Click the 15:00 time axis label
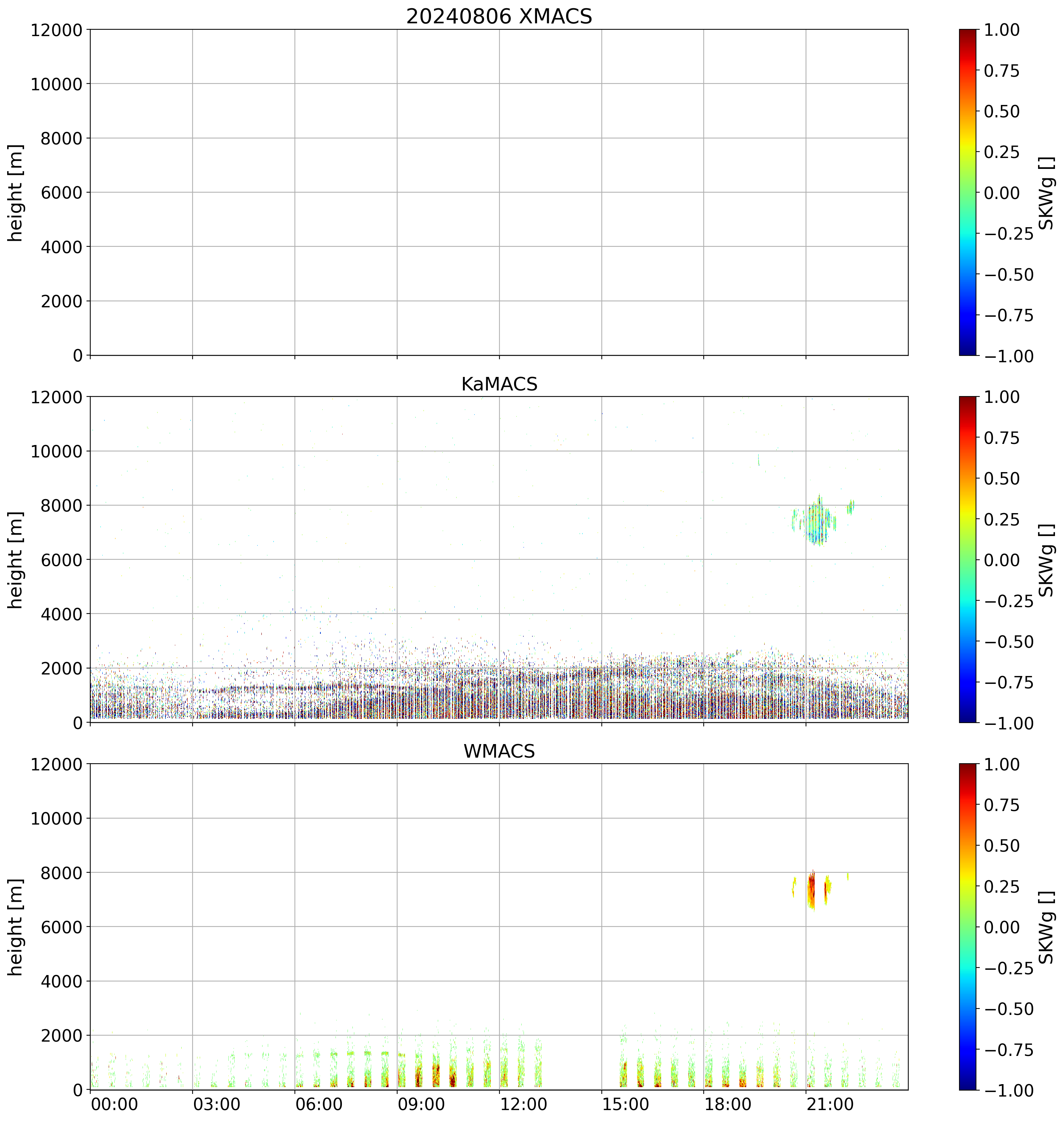 (x=625, y=1104)
